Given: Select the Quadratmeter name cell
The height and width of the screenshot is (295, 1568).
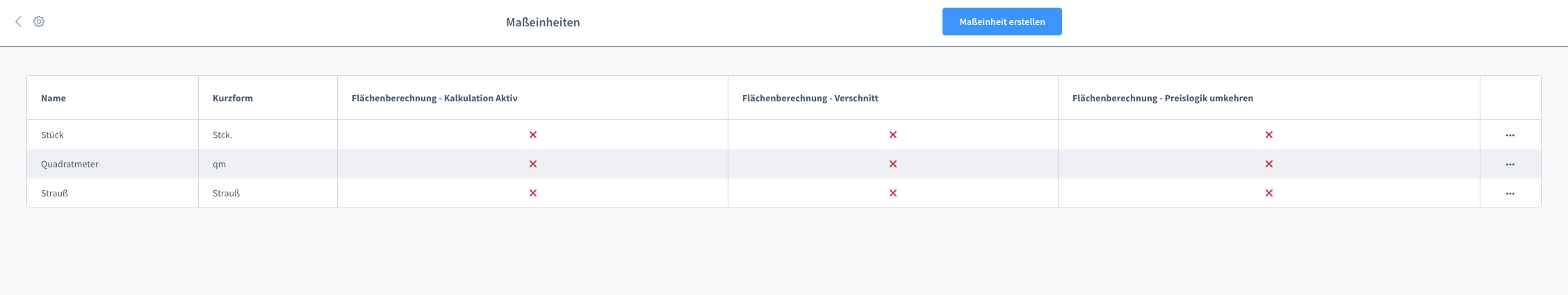Looking at the screenshot, I should point(70,164).
